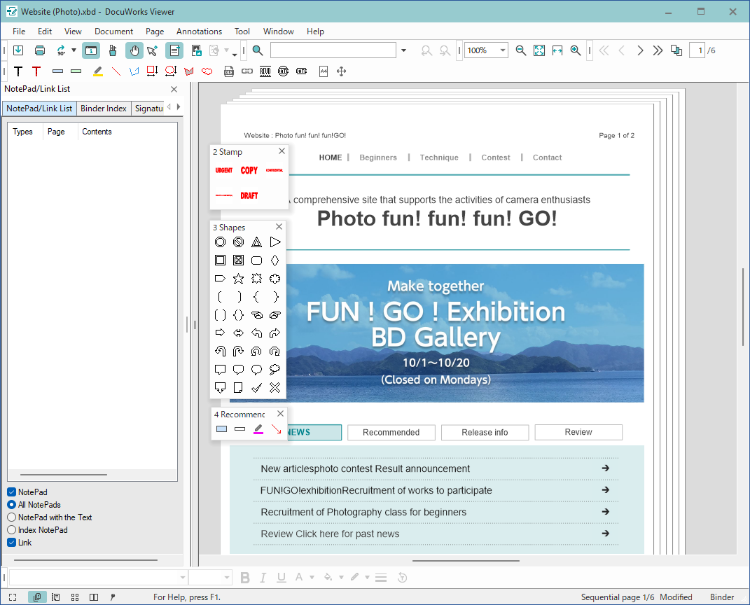Viewport: 750px width, 605px height.
Task: Switch to NotePad/Link List tab
Action: [39, 109]
